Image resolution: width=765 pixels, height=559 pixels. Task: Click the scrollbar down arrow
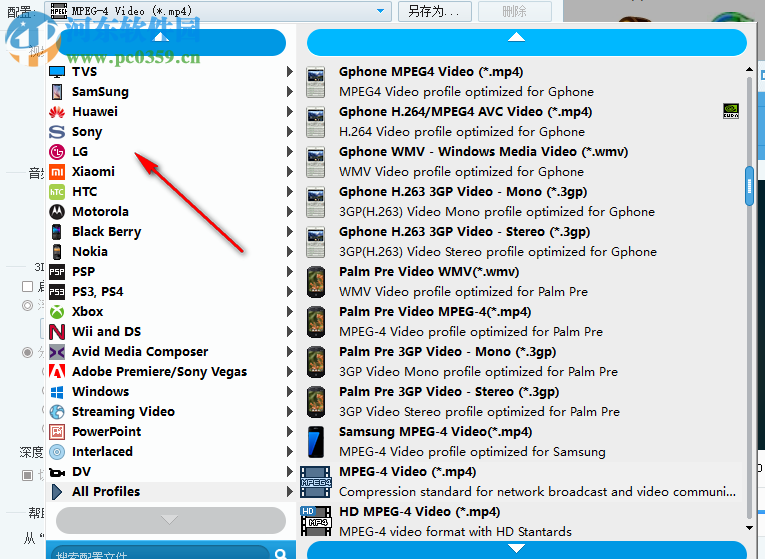pyautogui.click(x=749, y=528)
